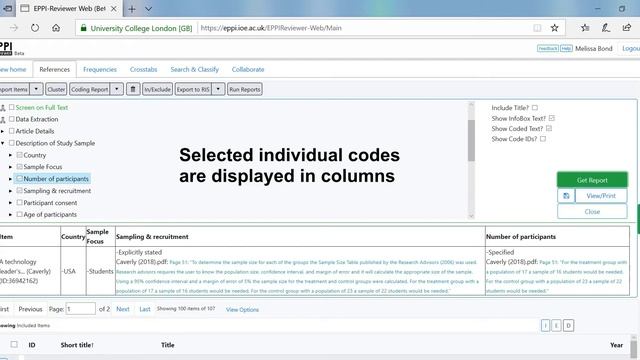
Task: Check the Participant consent checkbox
Action: coord(20,202)
